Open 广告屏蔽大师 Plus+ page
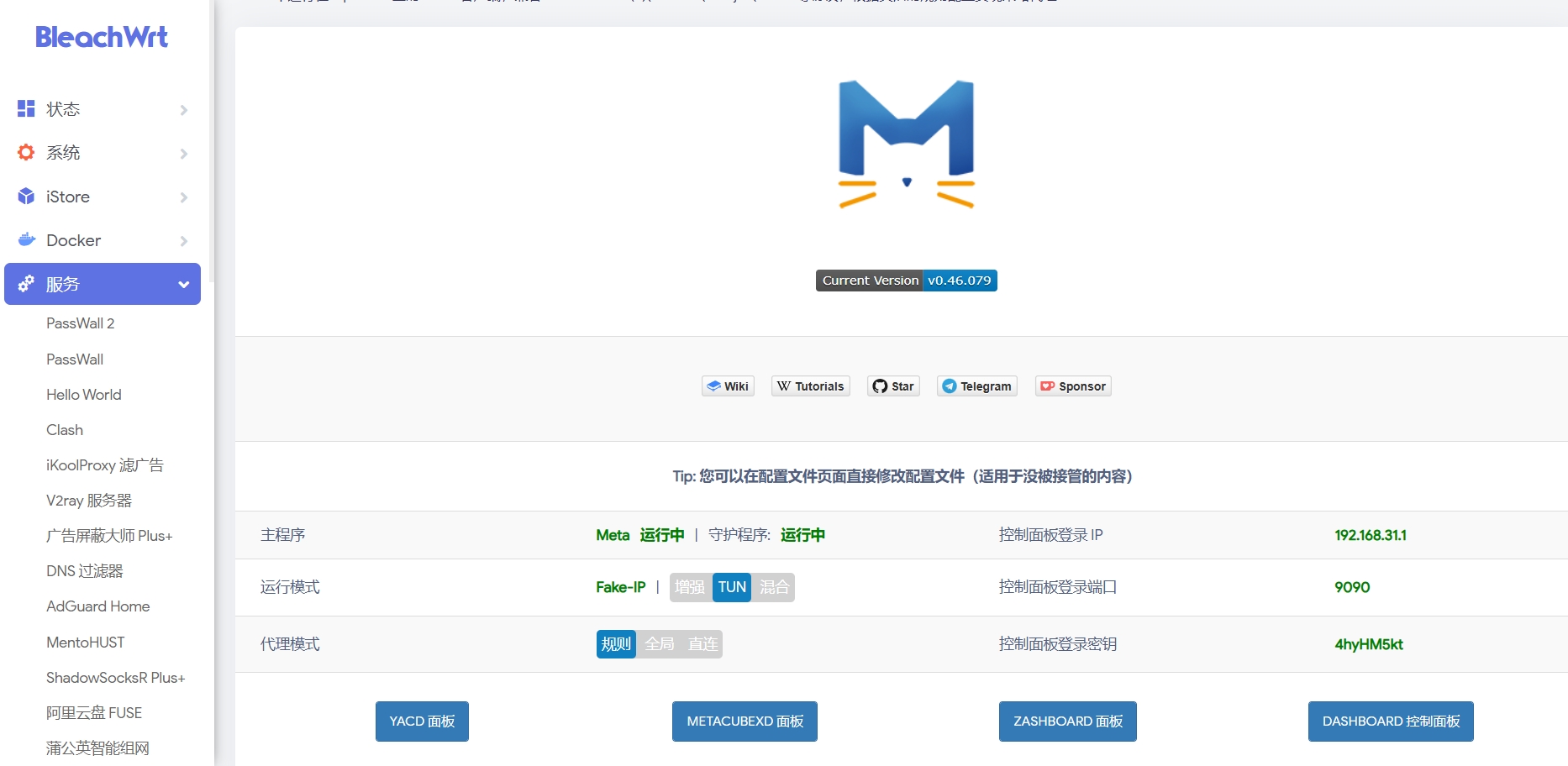1568x766 pixels. tap(109, 535)
